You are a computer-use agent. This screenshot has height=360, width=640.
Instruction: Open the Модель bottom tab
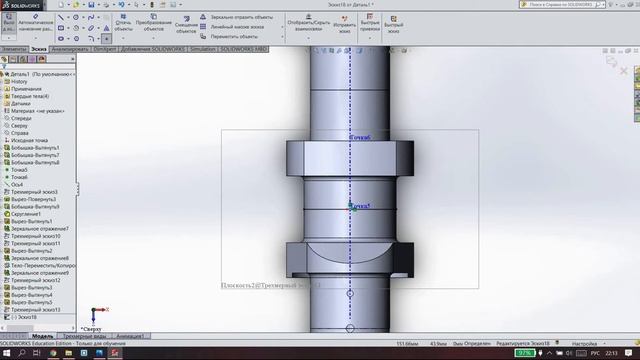pyautogui.click(x=42, y=336)
